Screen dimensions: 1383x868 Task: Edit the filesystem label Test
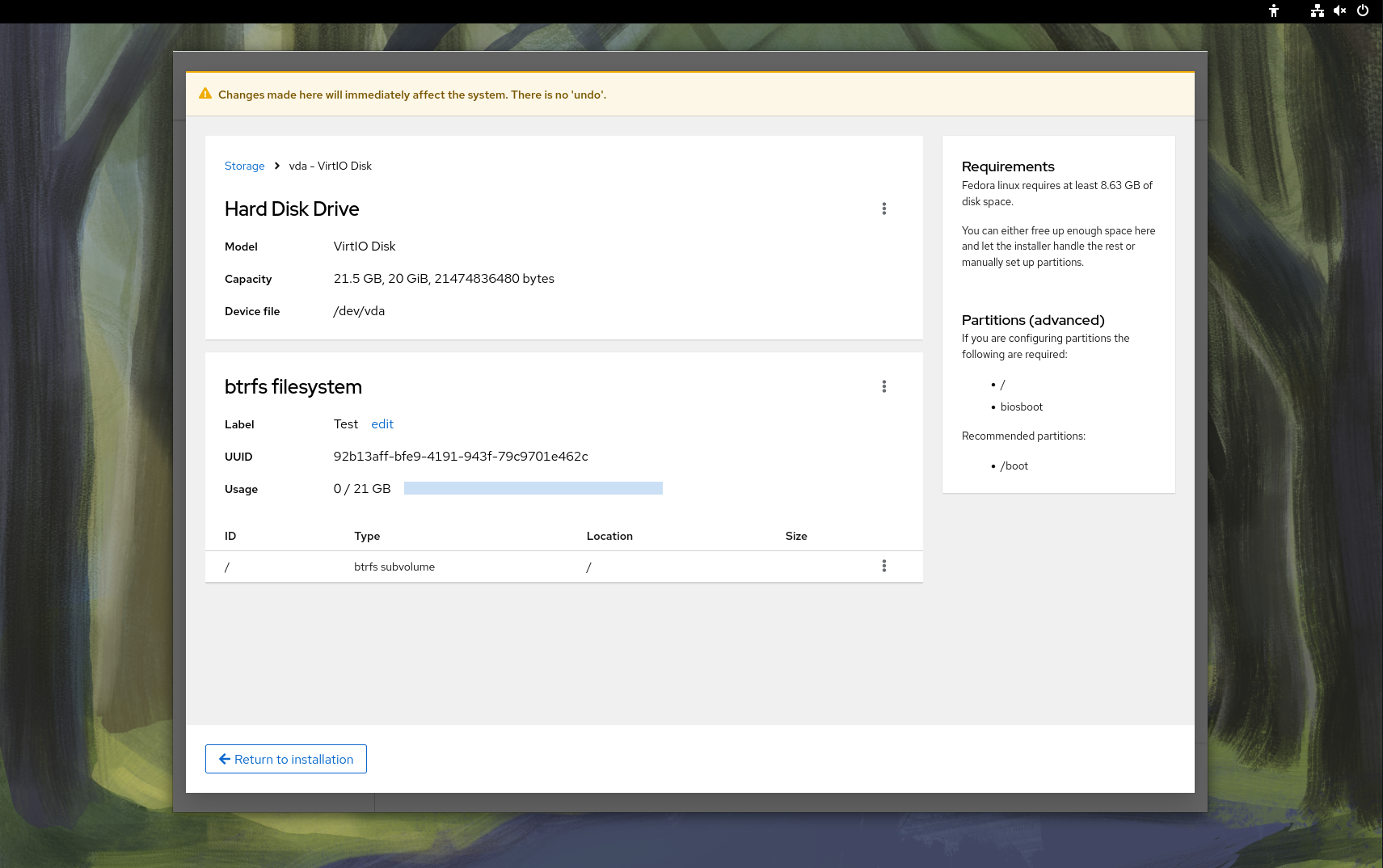382,424
